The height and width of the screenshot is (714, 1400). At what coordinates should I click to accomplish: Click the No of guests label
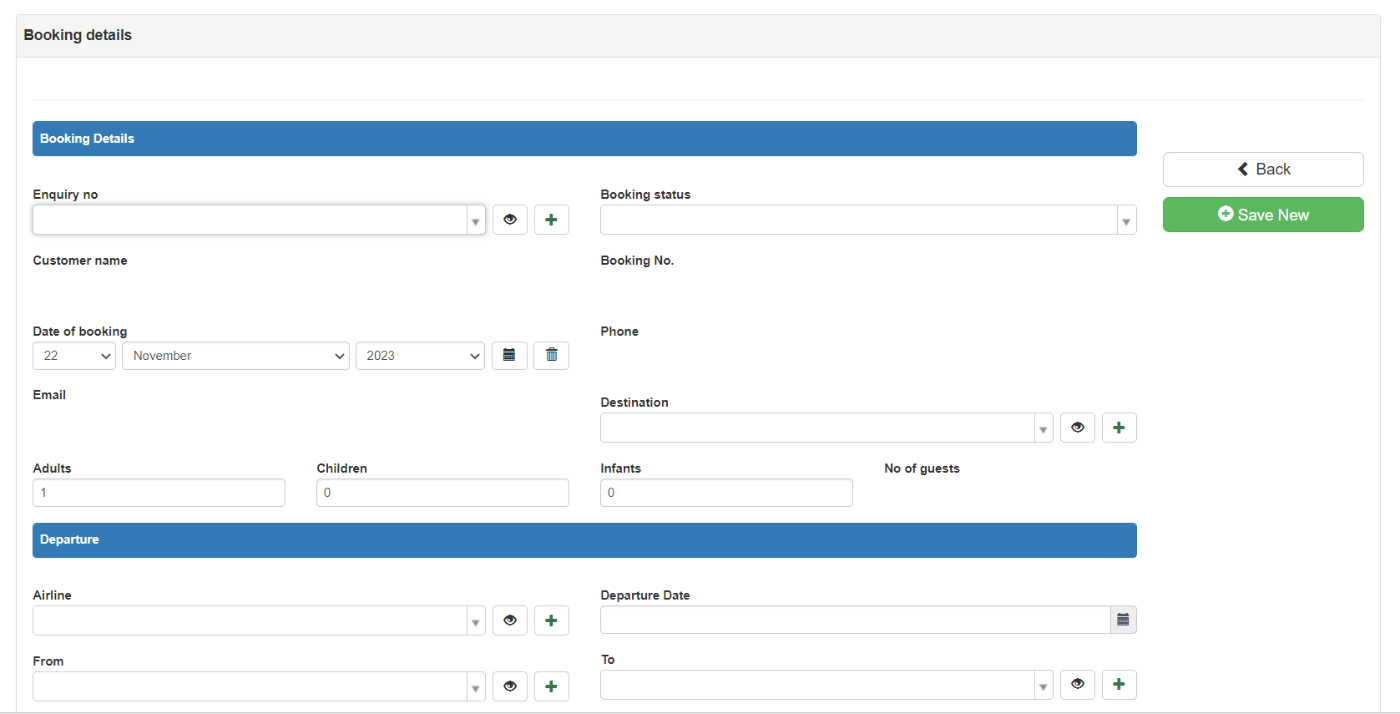tap(922, 468)
